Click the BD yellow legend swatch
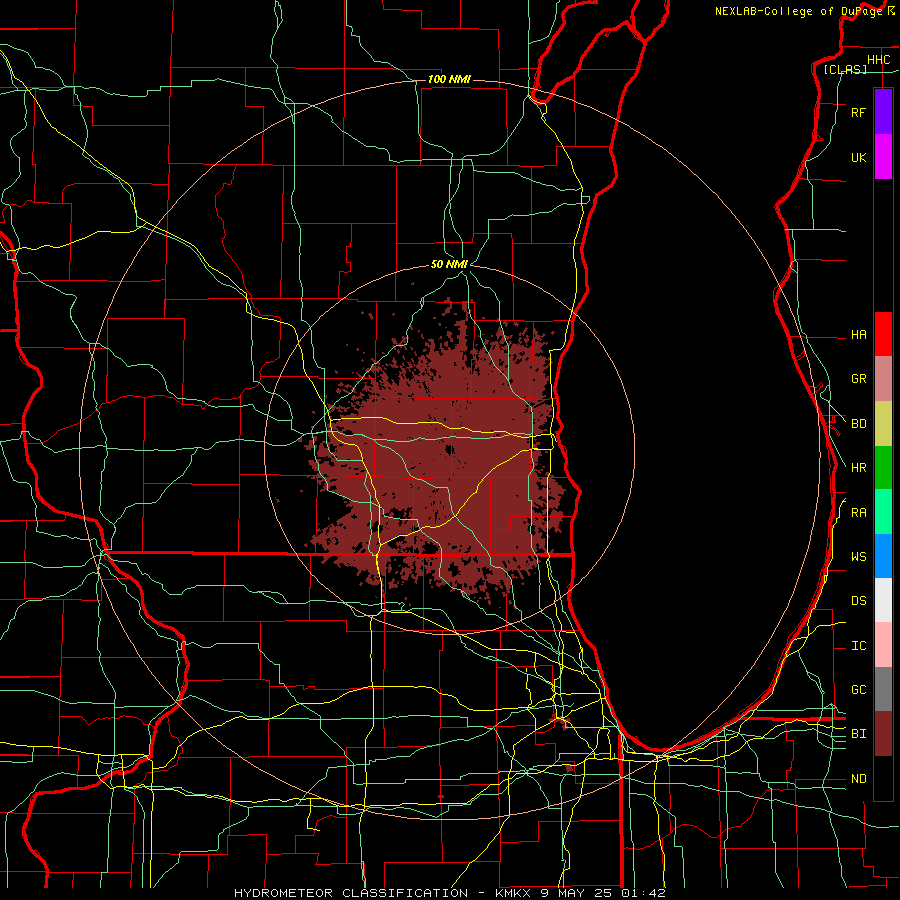 pos(883,424)
